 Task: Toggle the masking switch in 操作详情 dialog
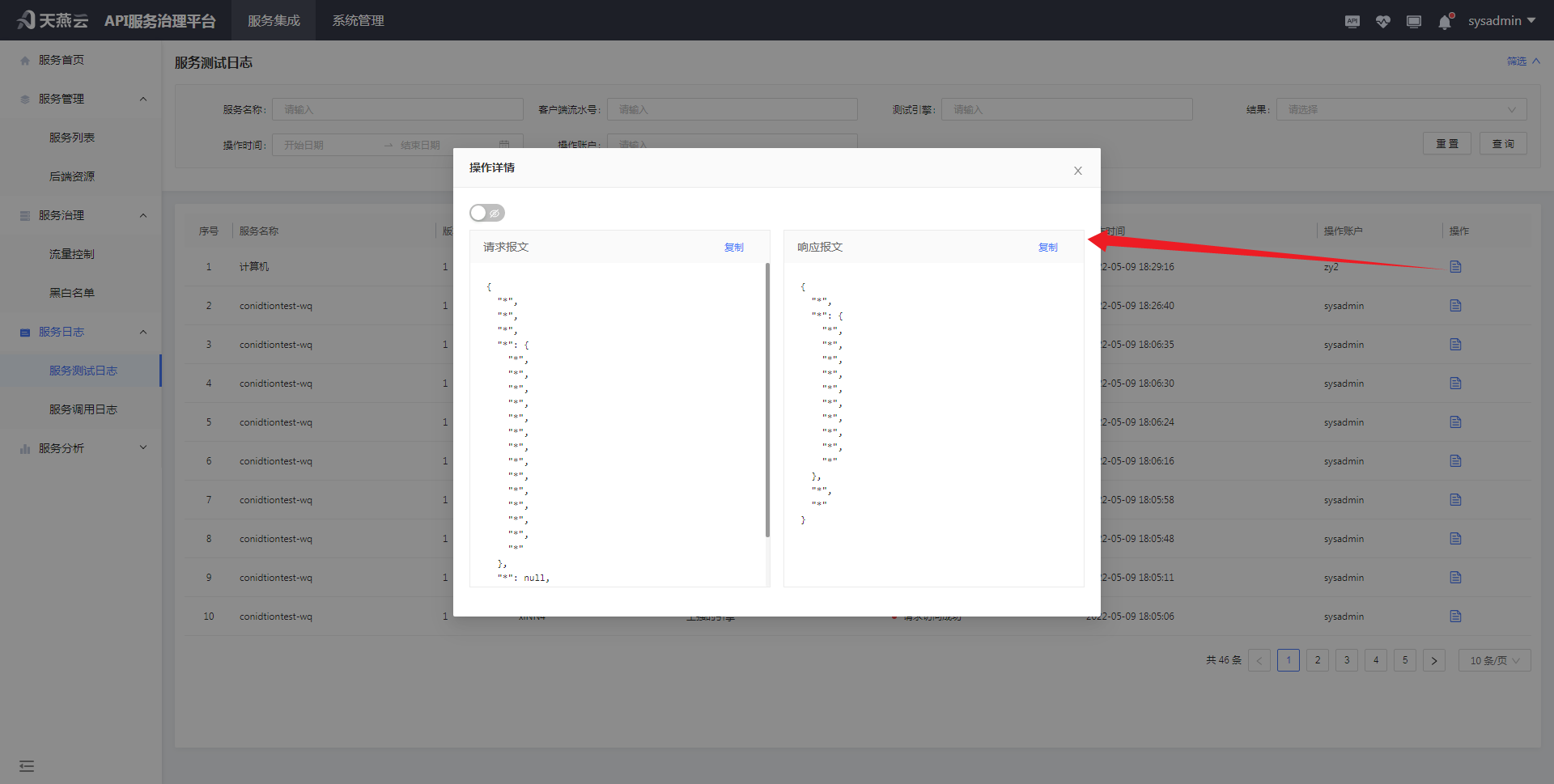click(x=486, y=212)
